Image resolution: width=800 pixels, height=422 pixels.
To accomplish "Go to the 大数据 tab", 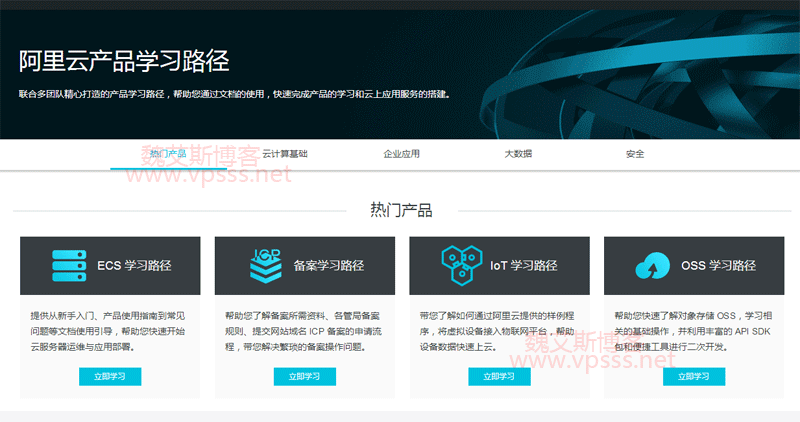I will tap(518, 154).
